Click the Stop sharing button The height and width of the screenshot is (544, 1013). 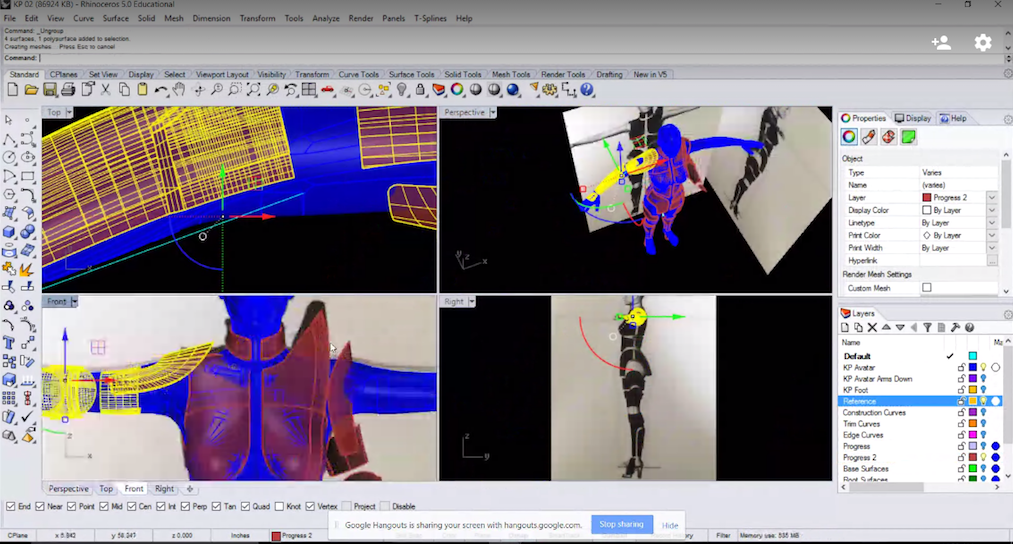coord(621,524)
